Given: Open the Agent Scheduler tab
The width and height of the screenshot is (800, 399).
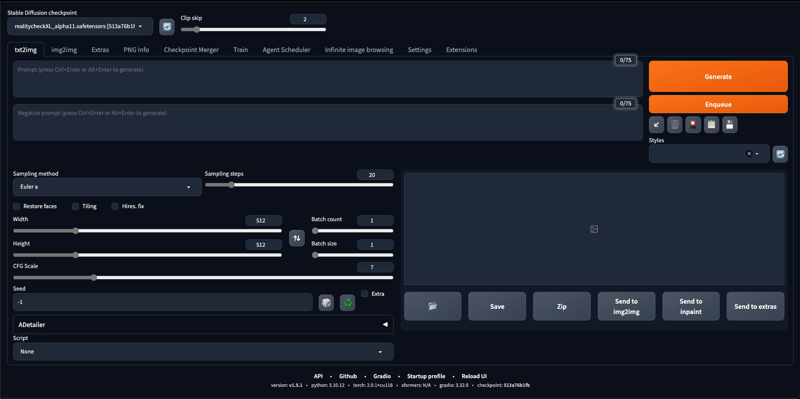Looking at the screenshot, I should [x=286, y=50].
